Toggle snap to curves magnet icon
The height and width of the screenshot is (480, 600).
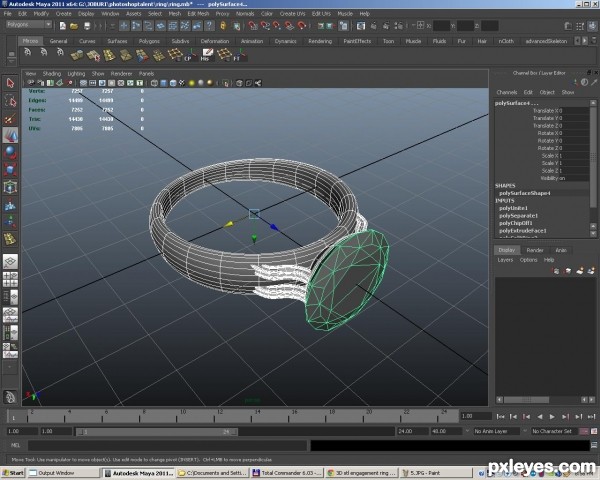tap(265, 26)
